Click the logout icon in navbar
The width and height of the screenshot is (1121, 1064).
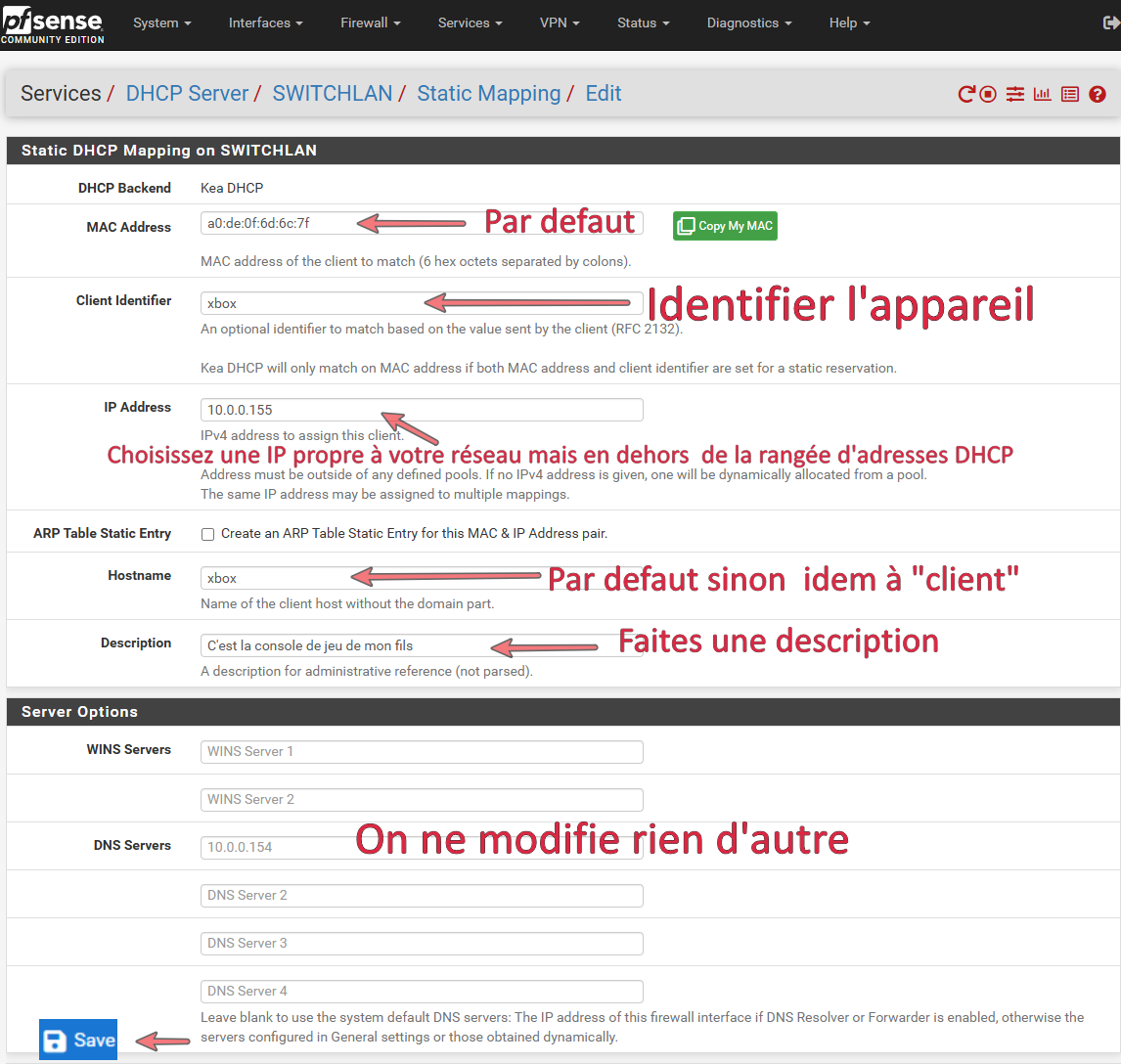[1110, 22]
